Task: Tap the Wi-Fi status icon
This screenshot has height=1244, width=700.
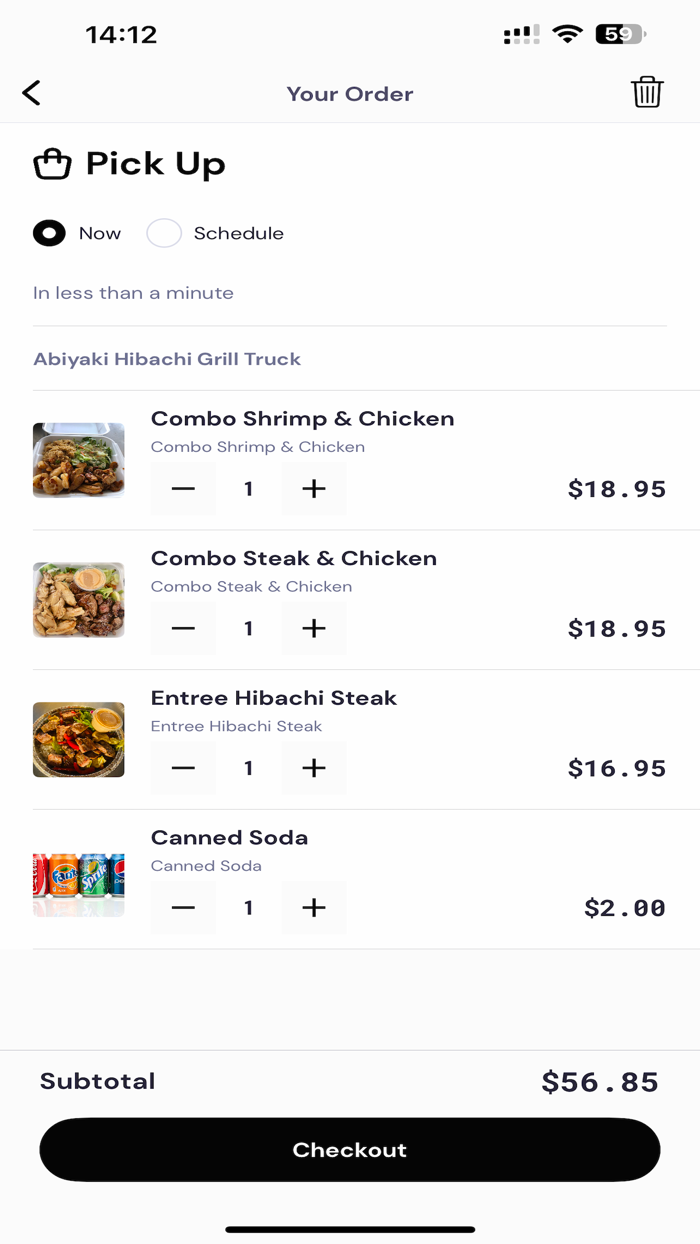Action: (x=568, y=33)
